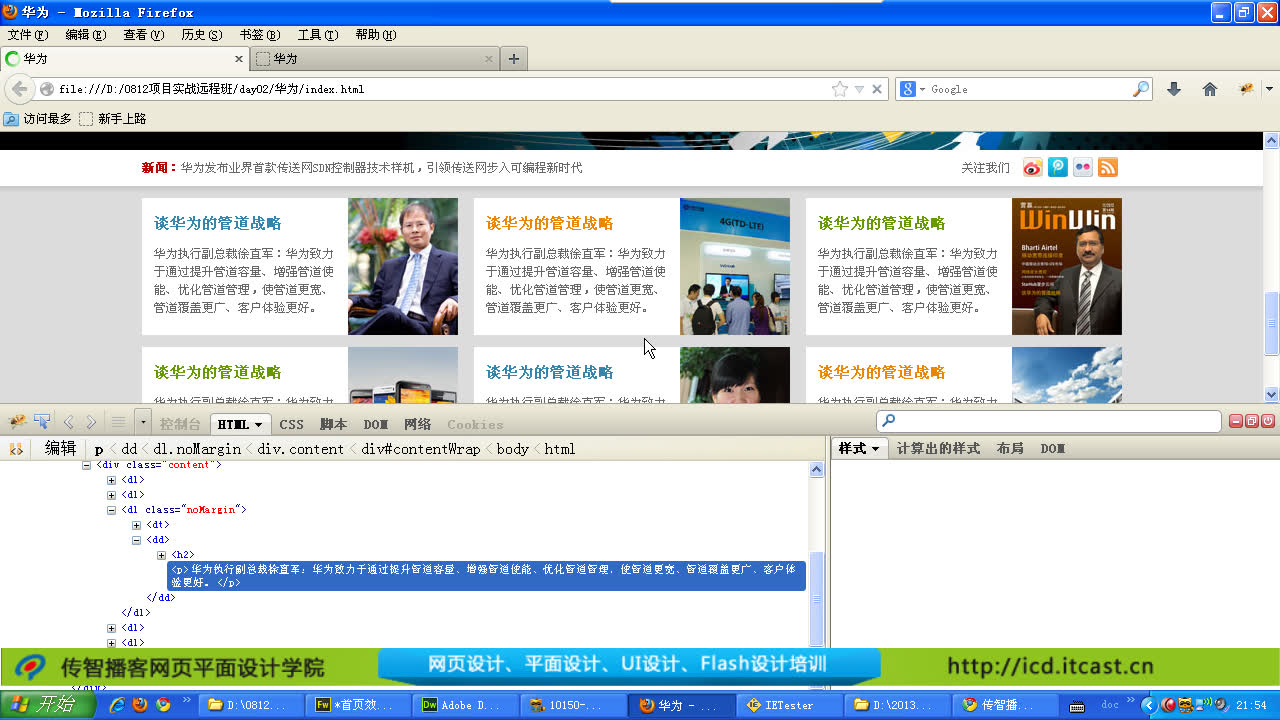
Task: Go back in Firebug panel history
Action: [69, 423]
